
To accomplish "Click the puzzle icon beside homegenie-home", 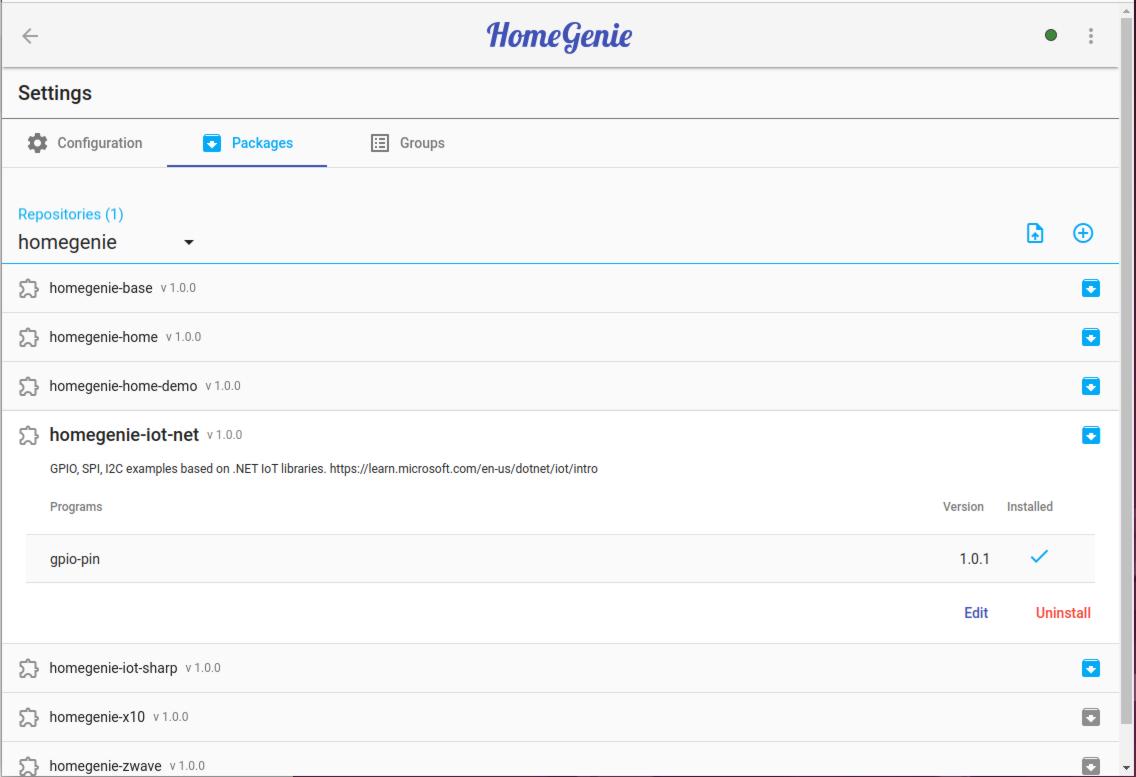I will (28, 338).
